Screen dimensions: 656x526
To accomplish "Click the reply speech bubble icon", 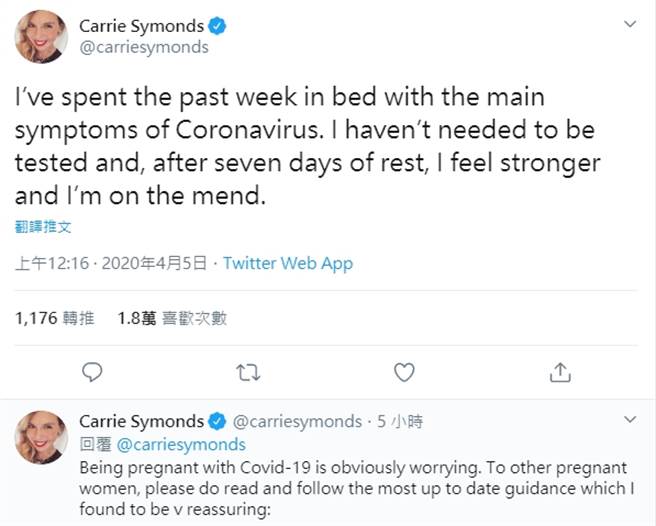I will point(92,372).
